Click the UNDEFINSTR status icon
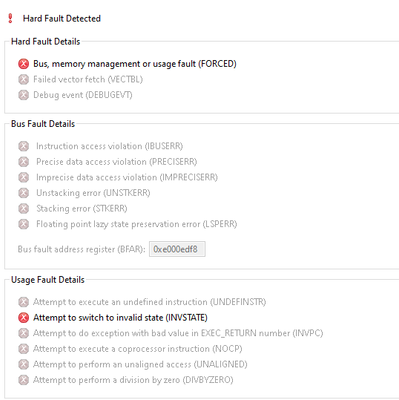Screen dimensions: 399x400 [x=23, y=302]
